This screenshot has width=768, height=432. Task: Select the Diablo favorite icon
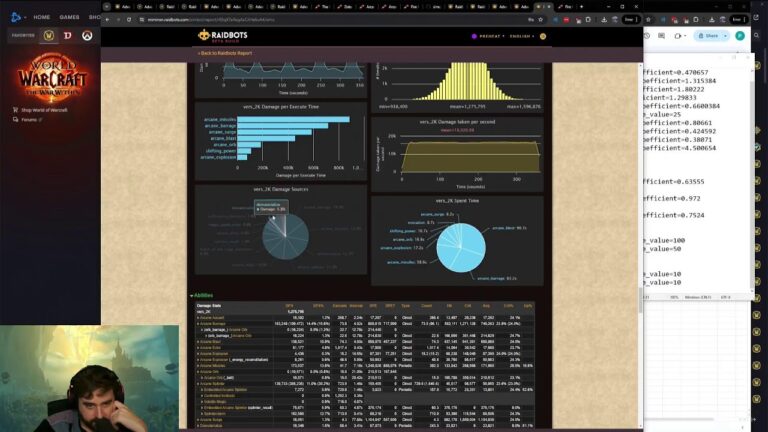[68, 35]
